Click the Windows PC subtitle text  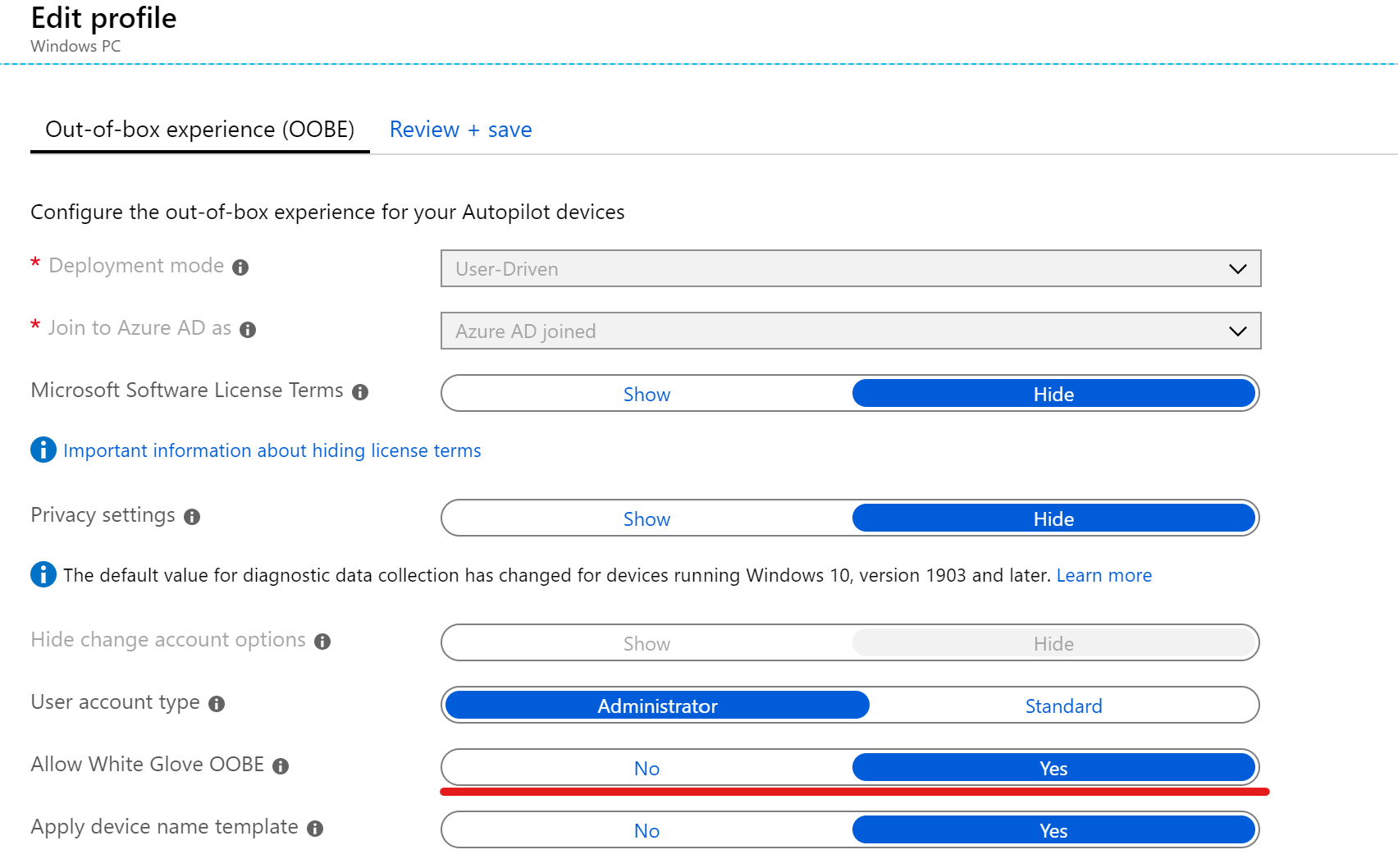tap(75, 46)
